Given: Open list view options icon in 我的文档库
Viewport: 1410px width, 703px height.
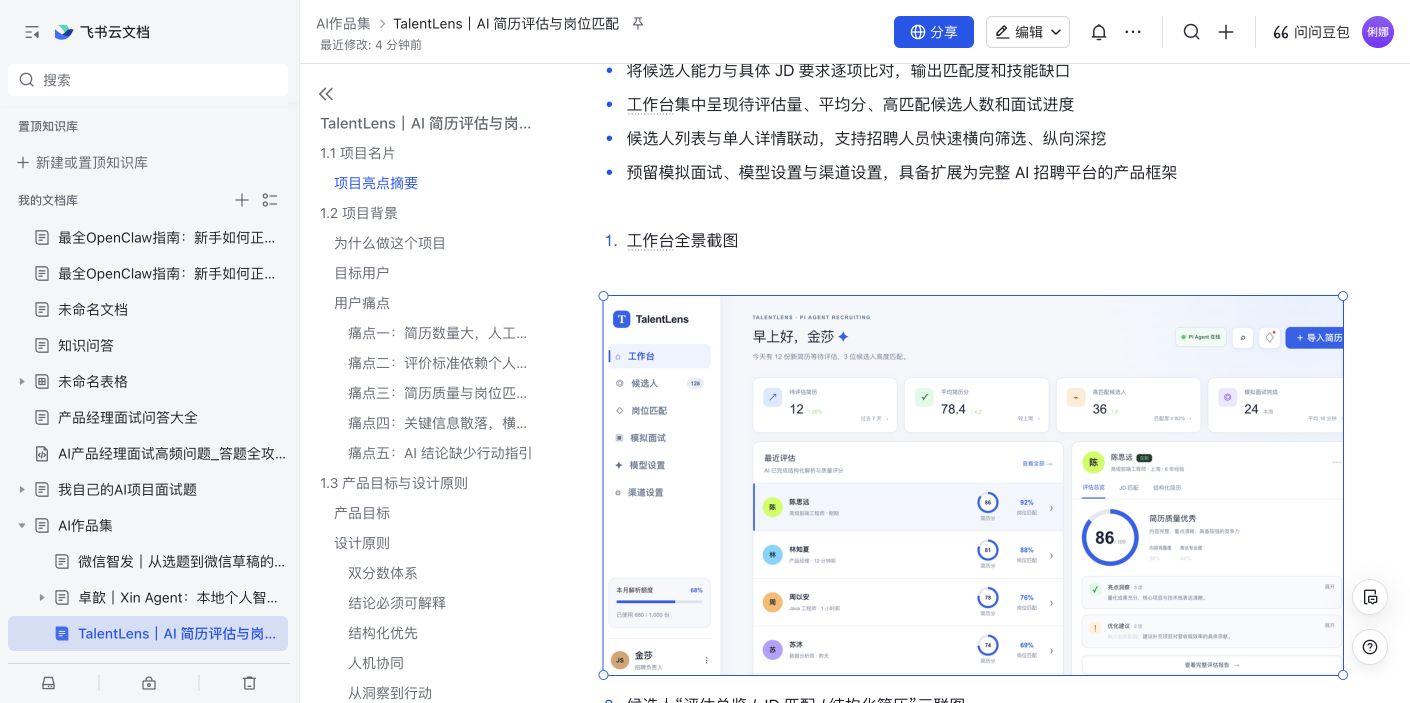Looking at the screenshot, I should [x=270, y=200].
